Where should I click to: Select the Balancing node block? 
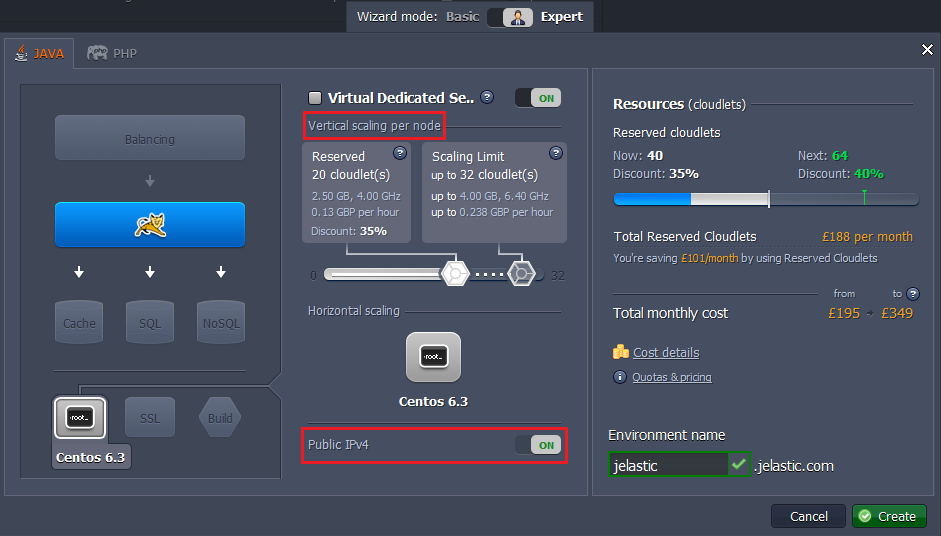(x=150, y=138)
